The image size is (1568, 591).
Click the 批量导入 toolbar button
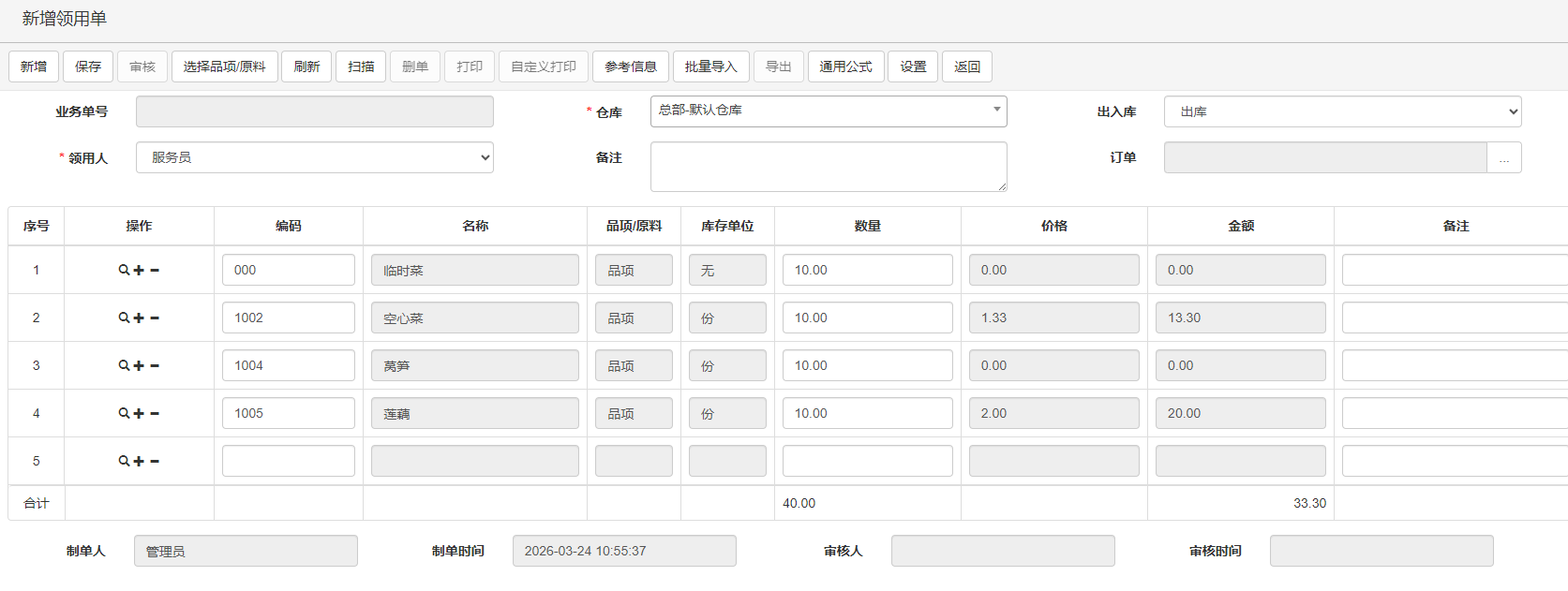pyautogui.click(x=710, y=66)
